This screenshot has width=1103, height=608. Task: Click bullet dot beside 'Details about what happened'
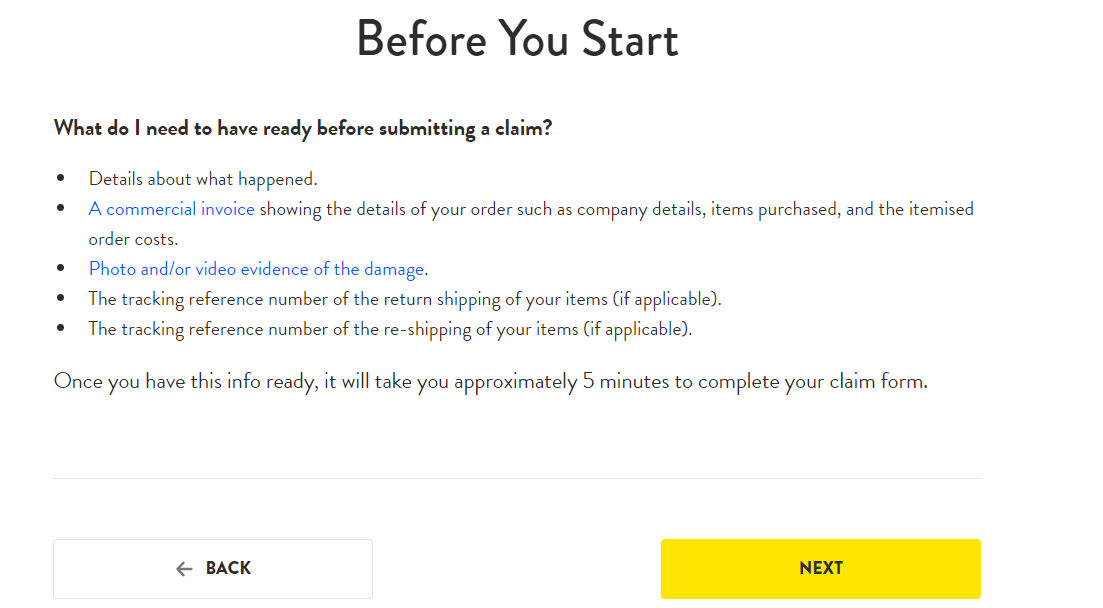click(x=60, y=178)
